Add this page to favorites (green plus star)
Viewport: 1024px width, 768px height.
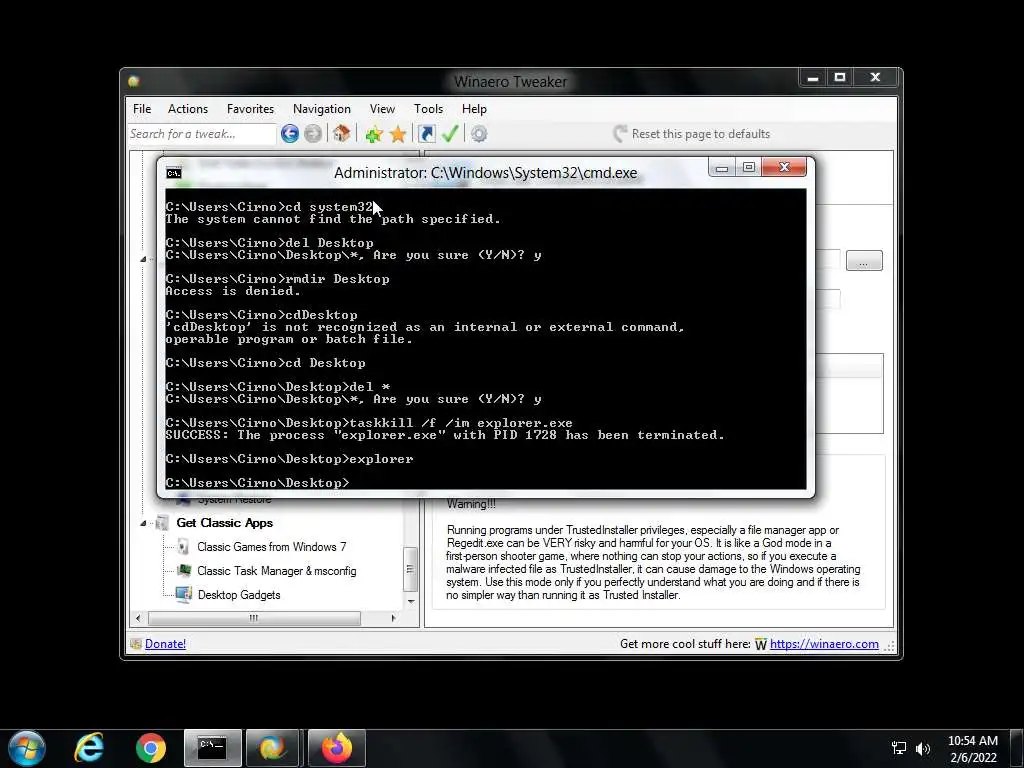(x=374, y=134)
